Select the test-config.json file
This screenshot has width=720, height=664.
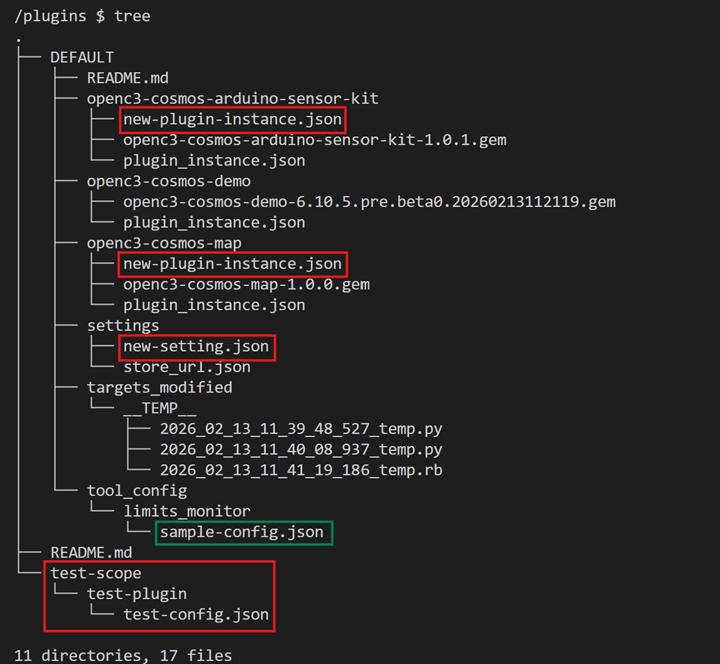coord(196,614)
